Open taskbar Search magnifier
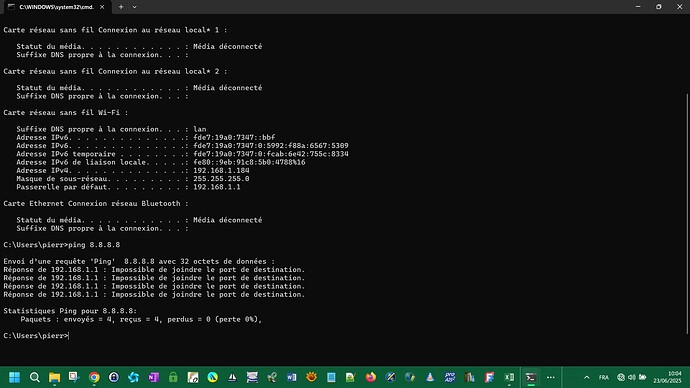This screenshot has height=388, width=690. pyautogui.click(x=34, y=377)
